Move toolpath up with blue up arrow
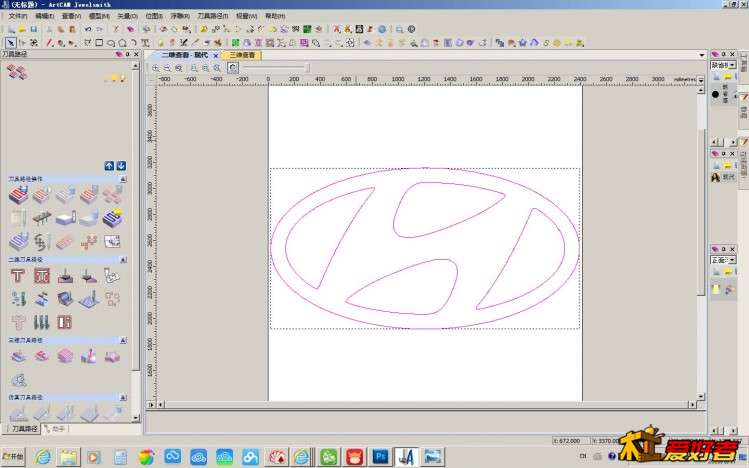 click(x=109, y=166)
